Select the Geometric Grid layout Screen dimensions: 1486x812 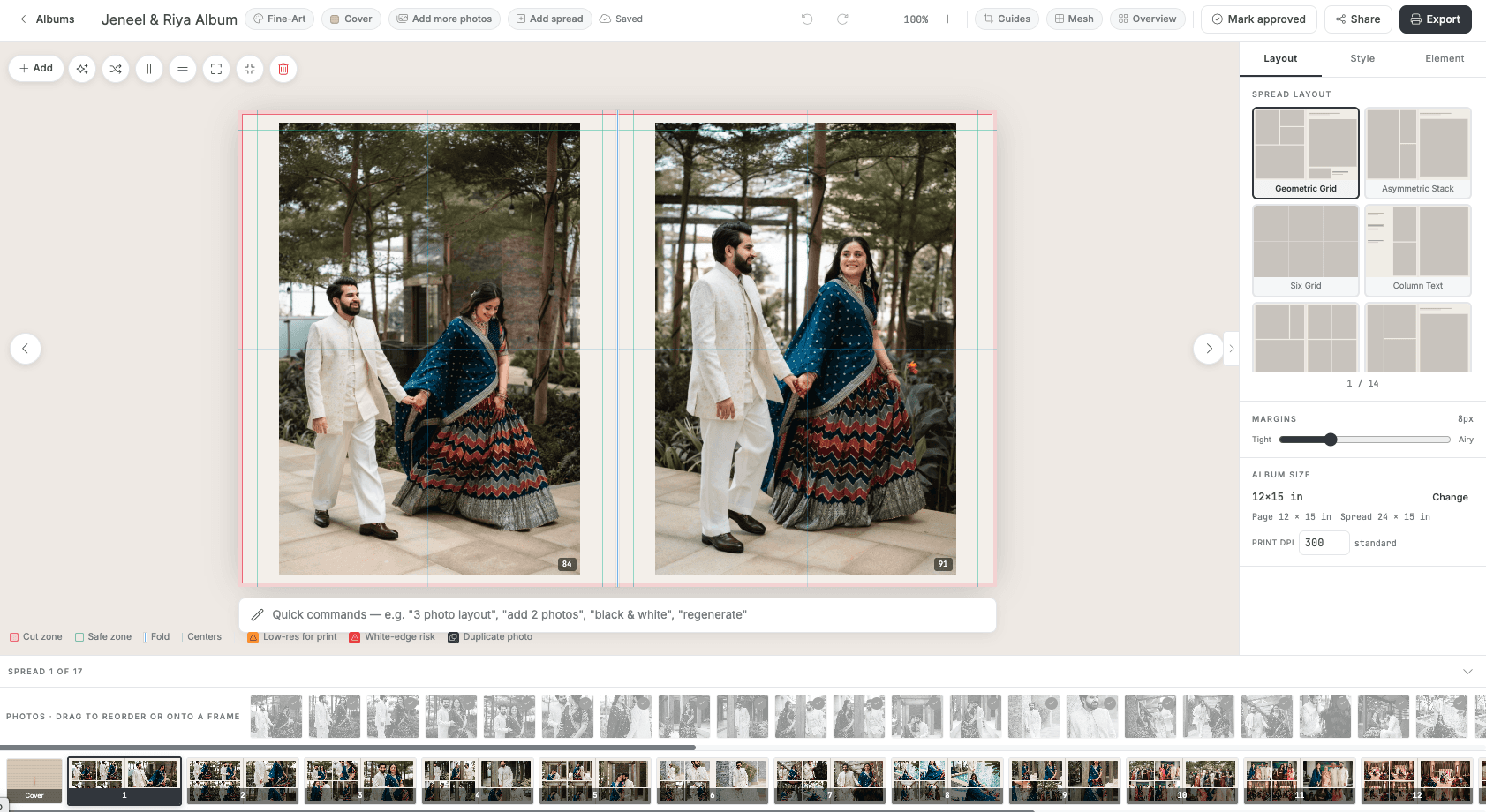click(1306, 154)
